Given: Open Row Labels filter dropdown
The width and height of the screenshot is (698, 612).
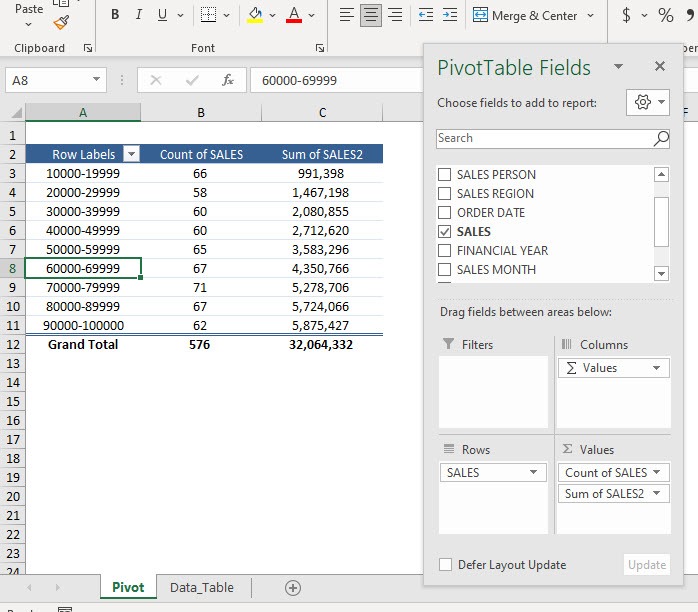Looking at the screenshot, I should tap(131, 154).
